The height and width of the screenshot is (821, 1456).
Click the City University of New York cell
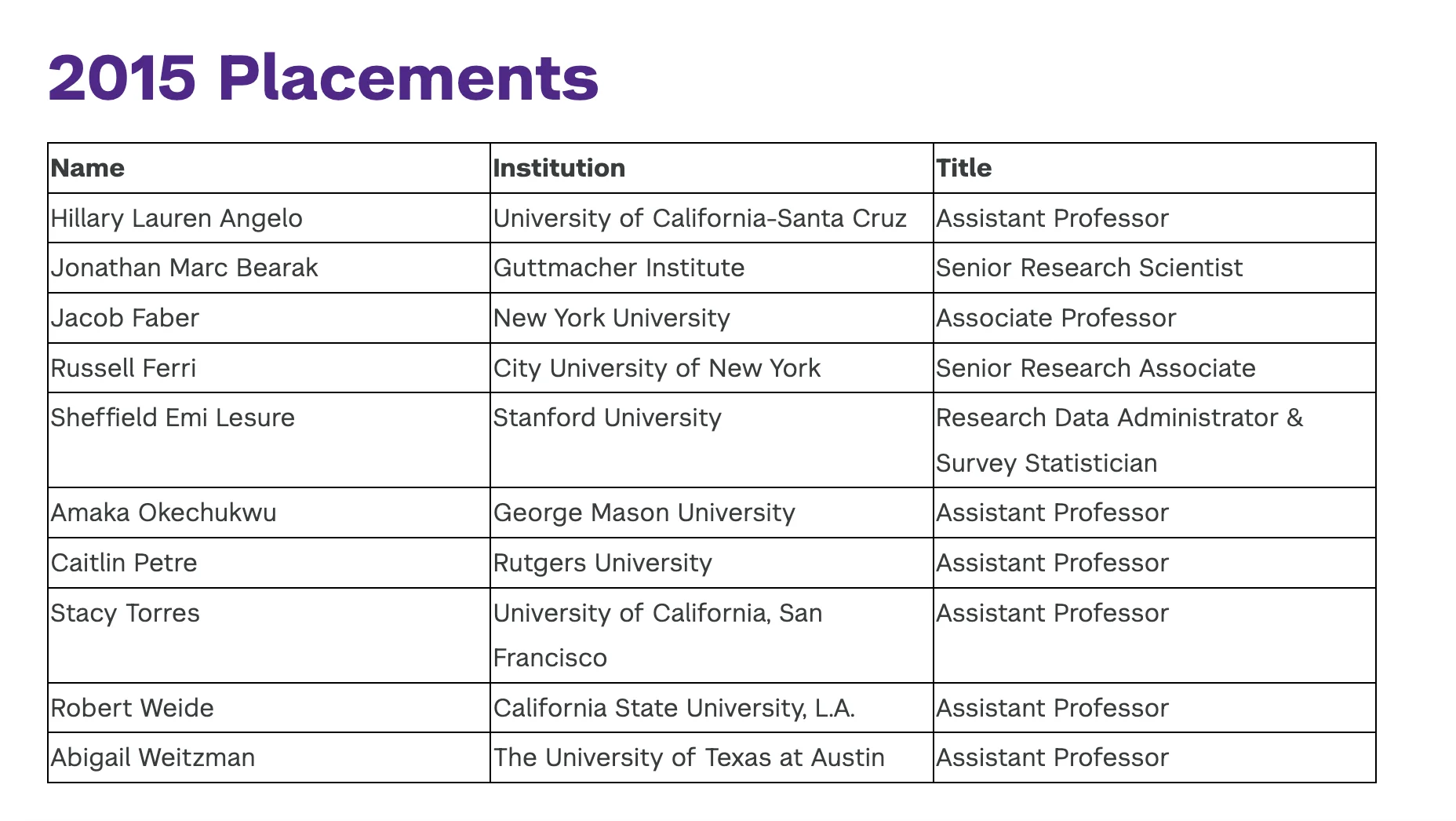[x=657, y=368]
